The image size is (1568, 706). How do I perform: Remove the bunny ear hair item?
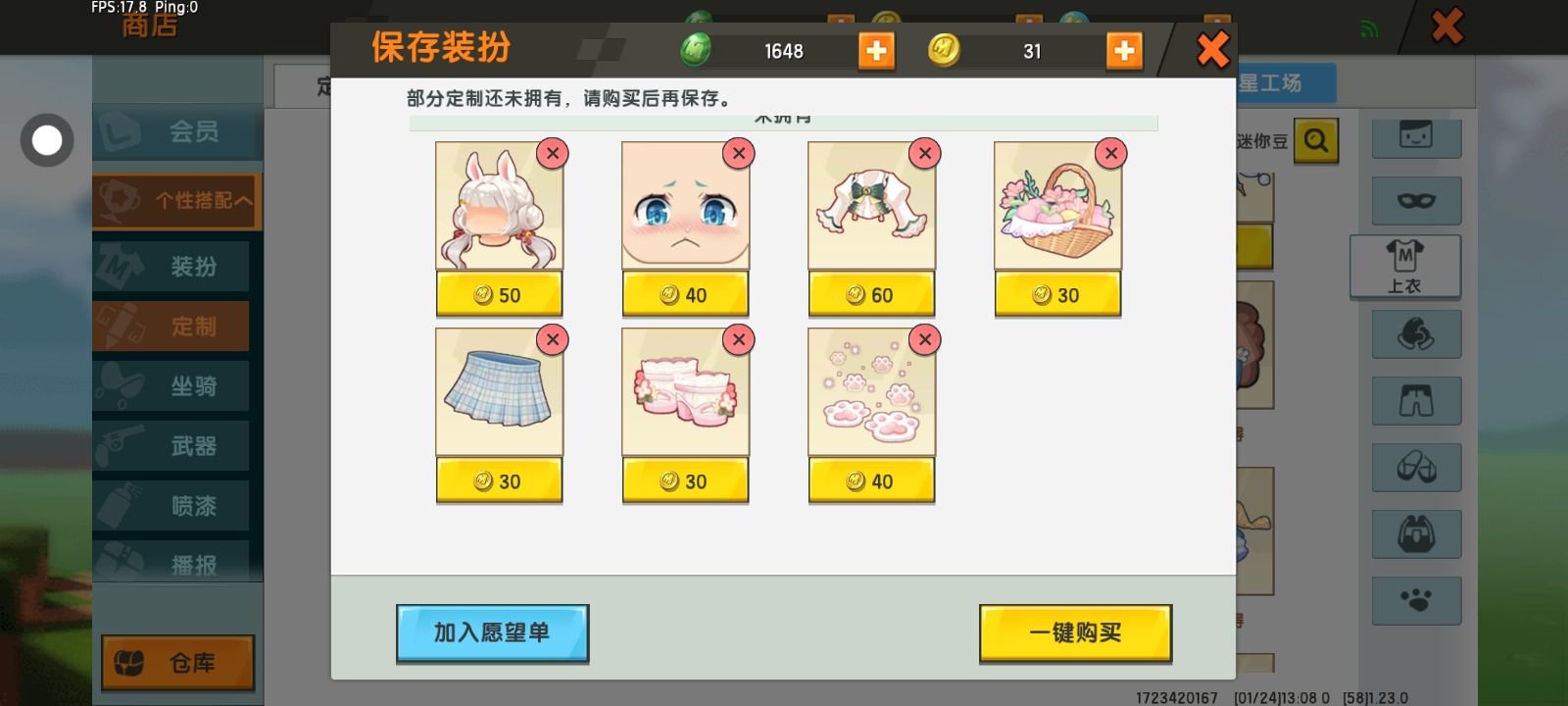[x=553, y=153]
